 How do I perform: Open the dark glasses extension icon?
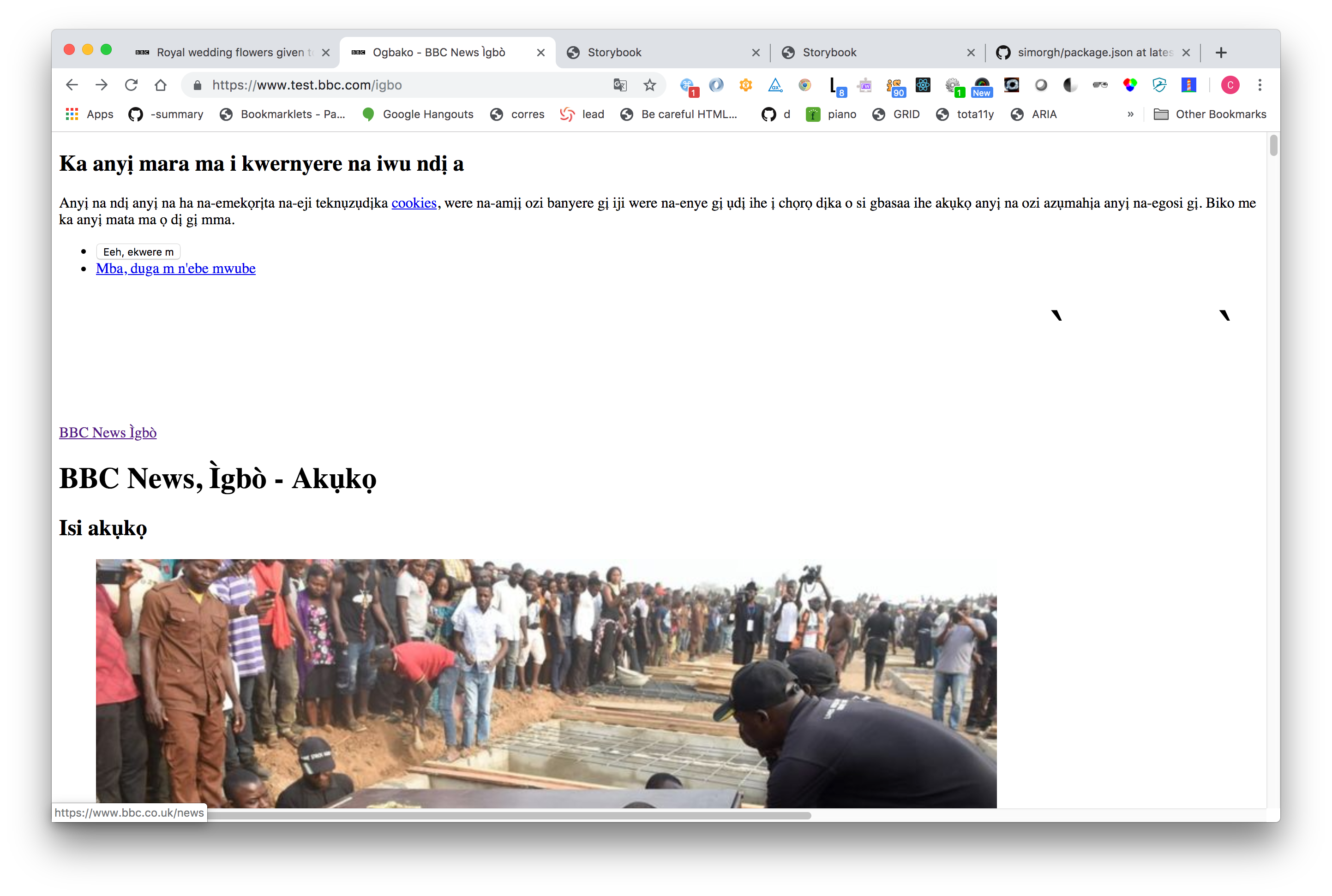[1100, 85]
